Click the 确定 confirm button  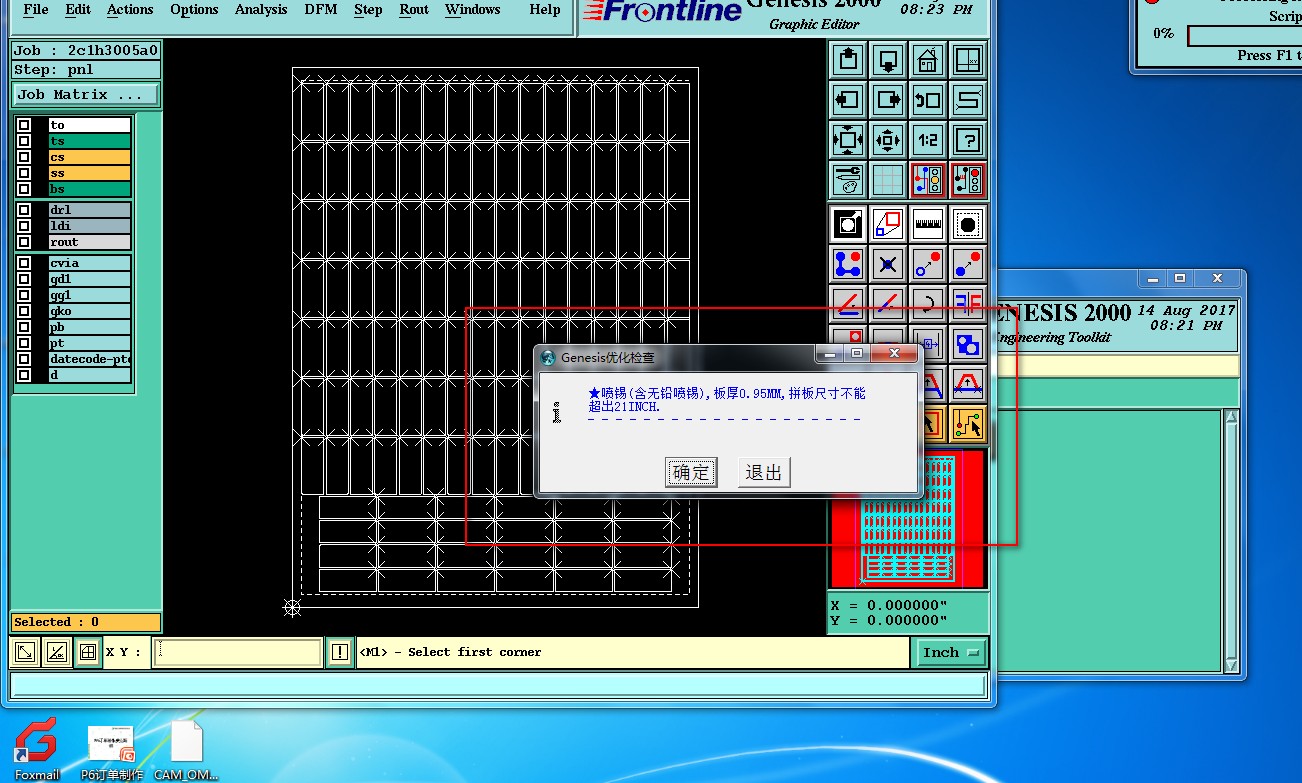(x=691, y=472)
